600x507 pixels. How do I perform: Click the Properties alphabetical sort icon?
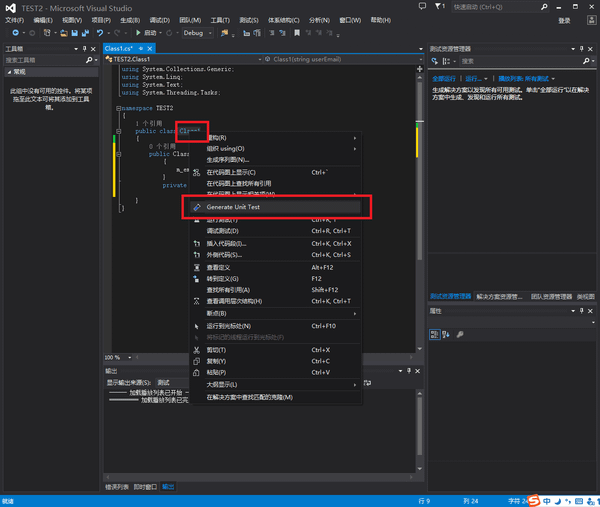[x=446, y=335]
